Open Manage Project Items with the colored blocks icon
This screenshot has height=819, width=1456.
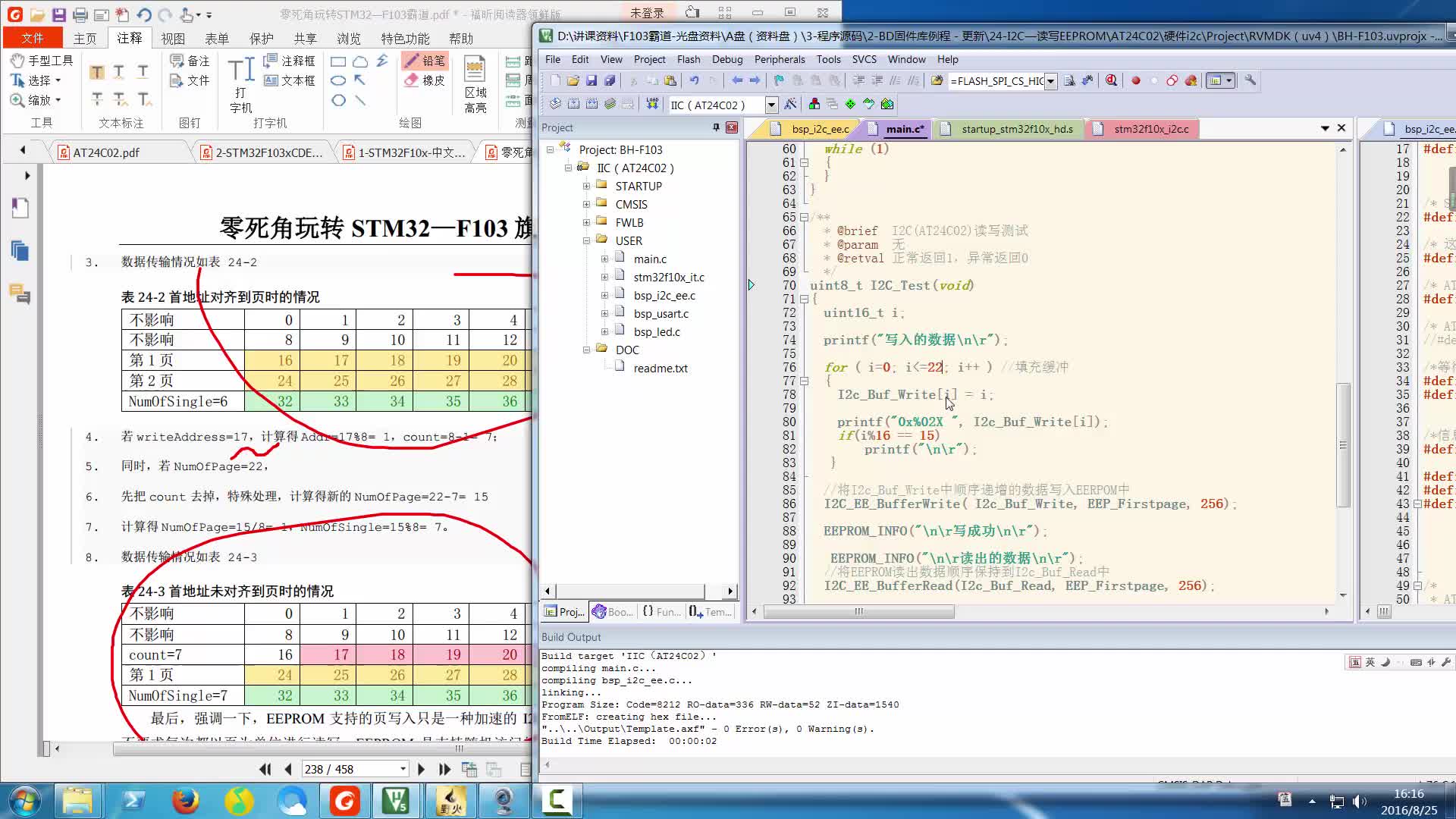click(x=814, y=104)
